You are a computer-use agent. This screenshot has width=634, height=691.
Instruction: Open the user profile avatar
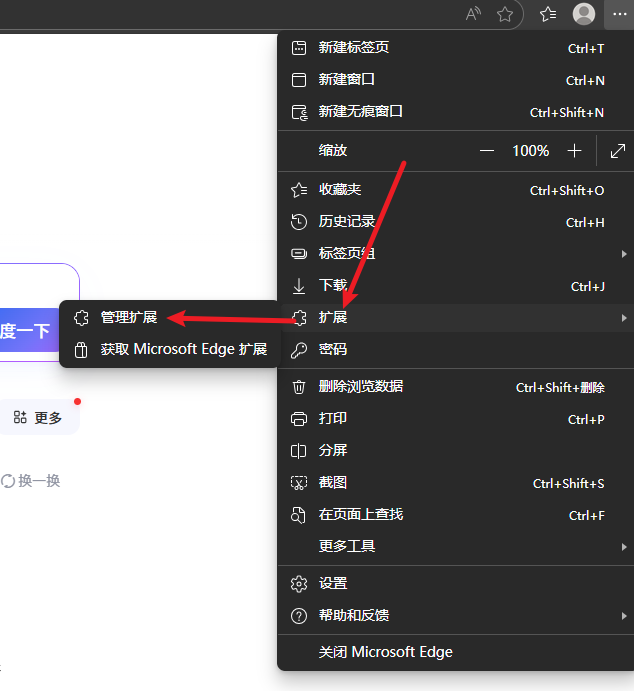tap(583, 14)
